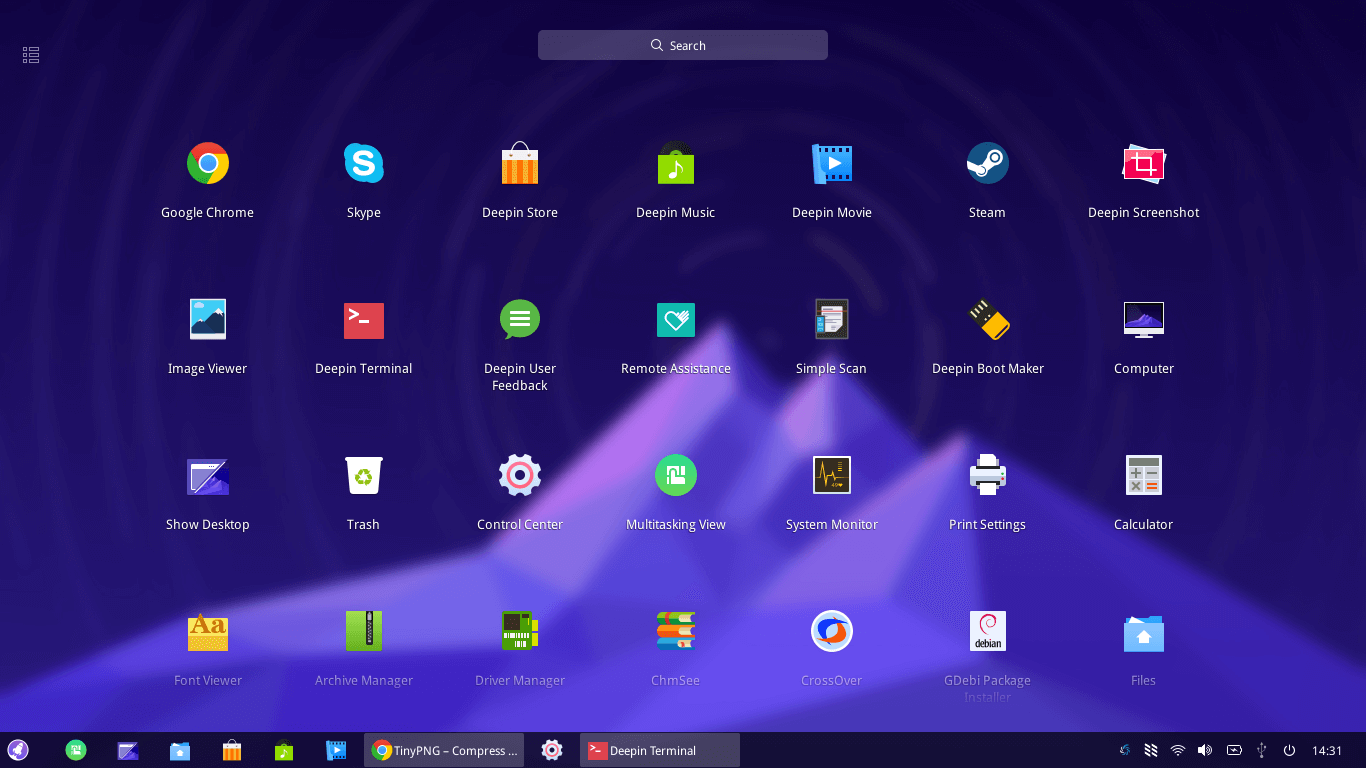Open GDebi Package Installer
Viewport: 1366px width, 768px height.
[x=987, y=632]
